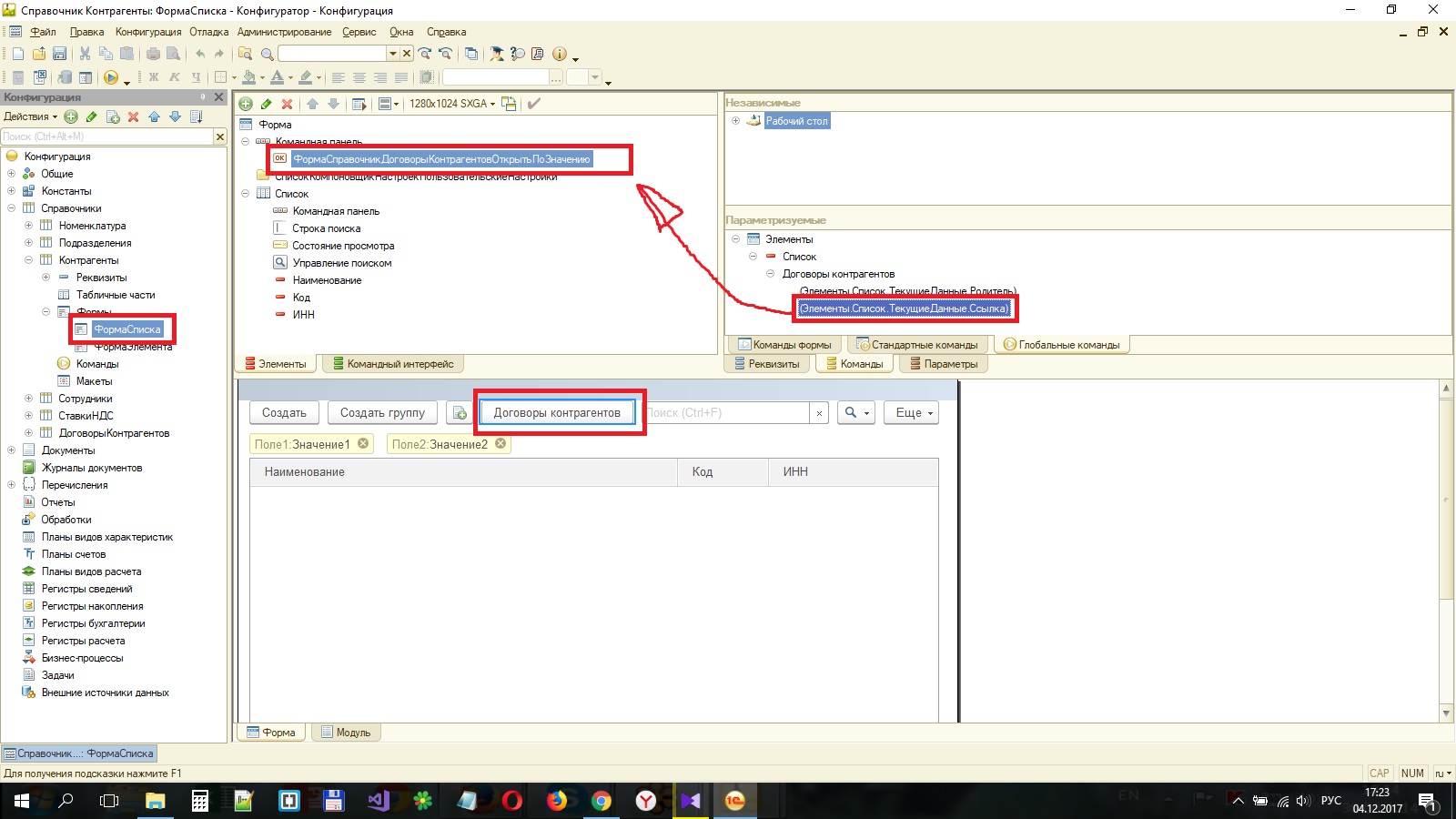Open the Администрирование menu
The width and height of the screenshot is (1456, 819).
tap(284, 32)
